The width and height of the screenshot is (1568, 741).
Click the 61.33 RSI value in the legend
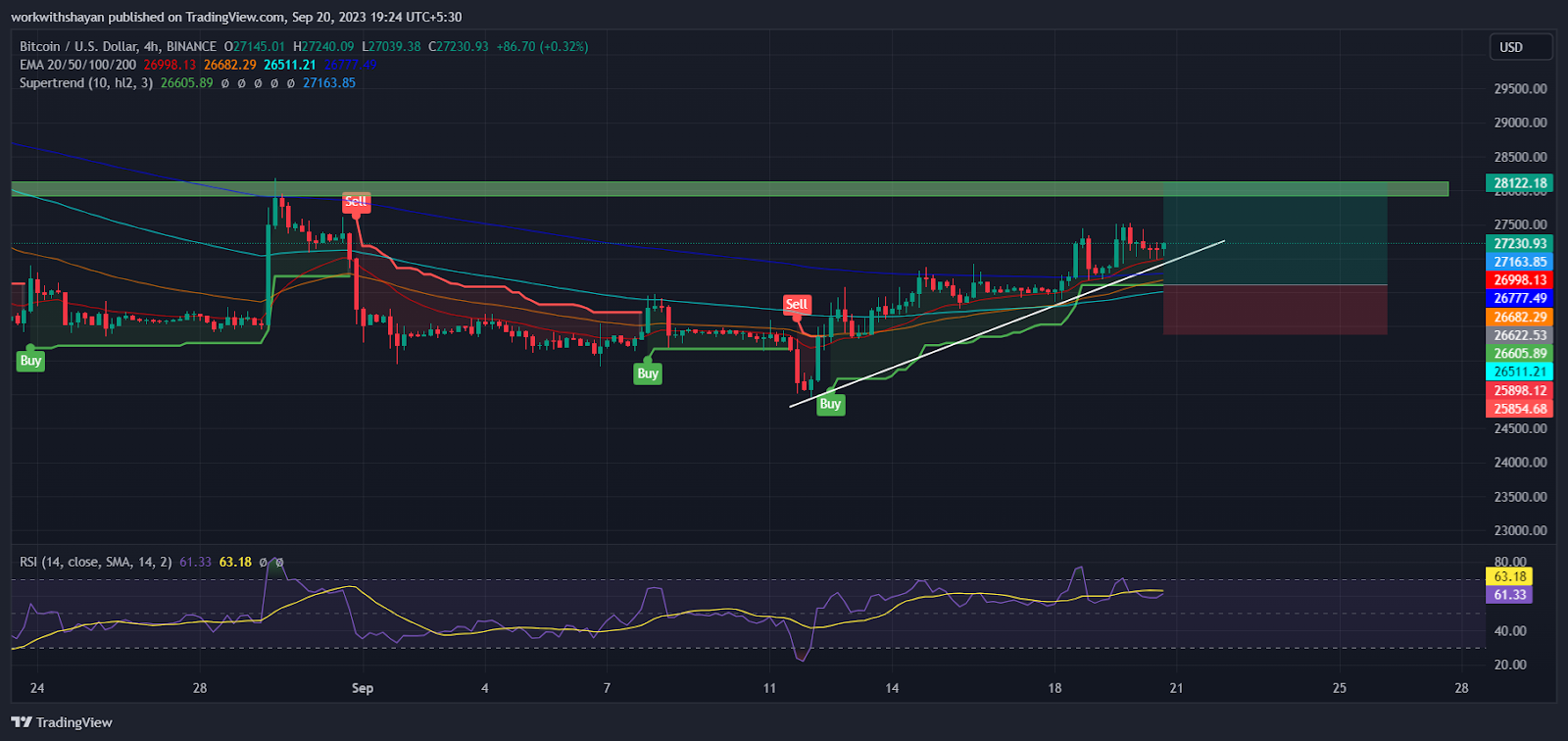pyautogui.click(x=195, y=562)
